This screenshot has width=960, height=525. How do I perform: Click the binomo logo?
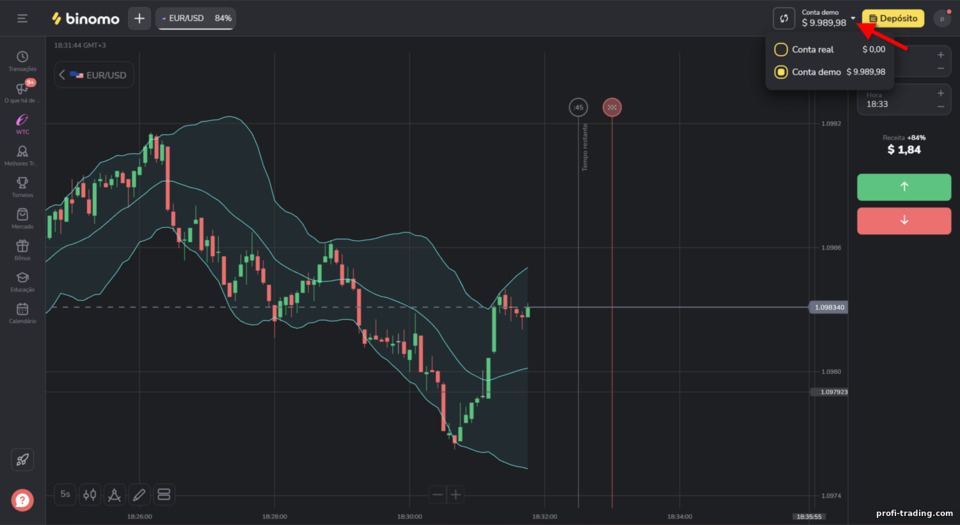click(x=86, y=18)
